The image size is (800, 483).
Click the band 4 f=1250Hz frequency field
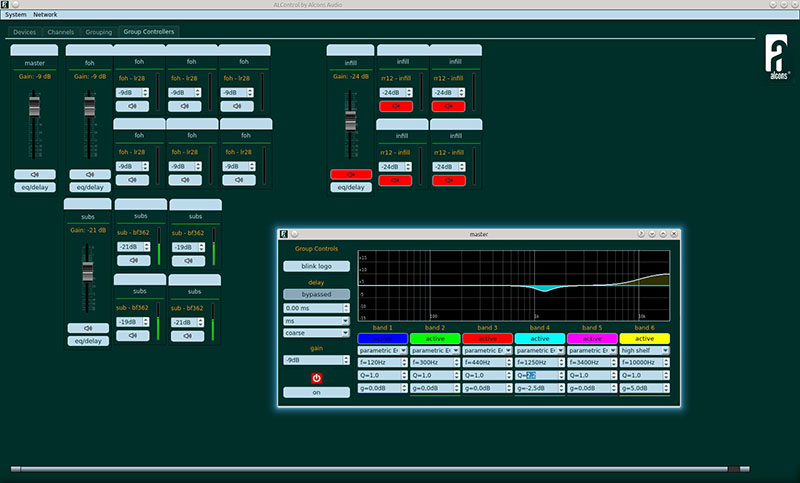click(x=536, y=363)
